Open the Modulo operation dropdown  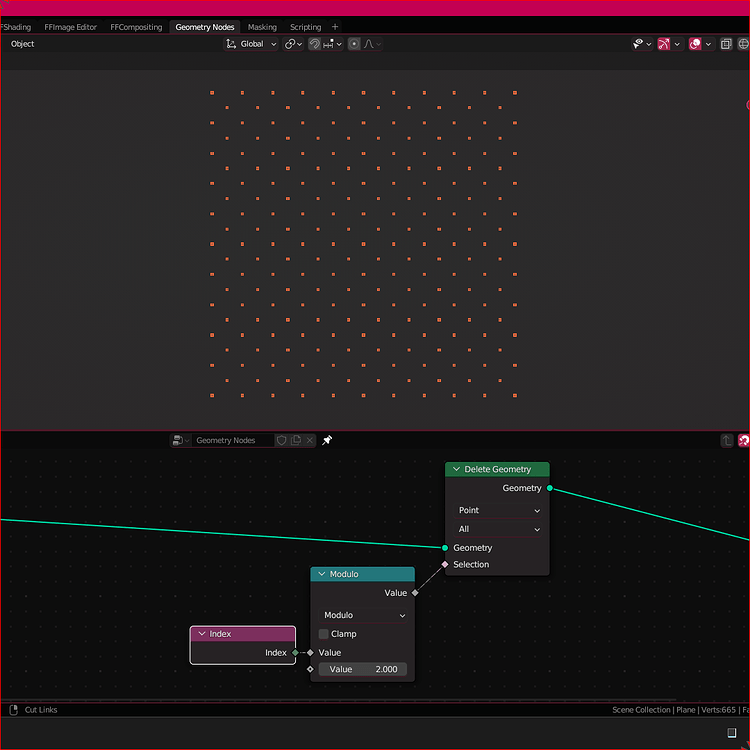(363, 615)
